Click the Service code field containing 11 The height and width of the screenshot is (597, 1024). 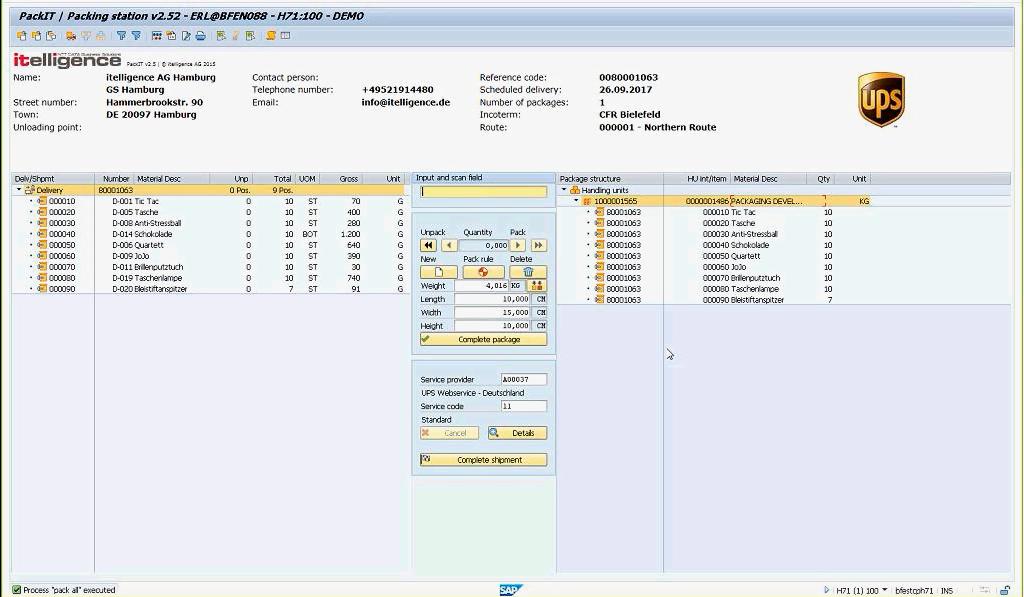click(x=524, y=406)
